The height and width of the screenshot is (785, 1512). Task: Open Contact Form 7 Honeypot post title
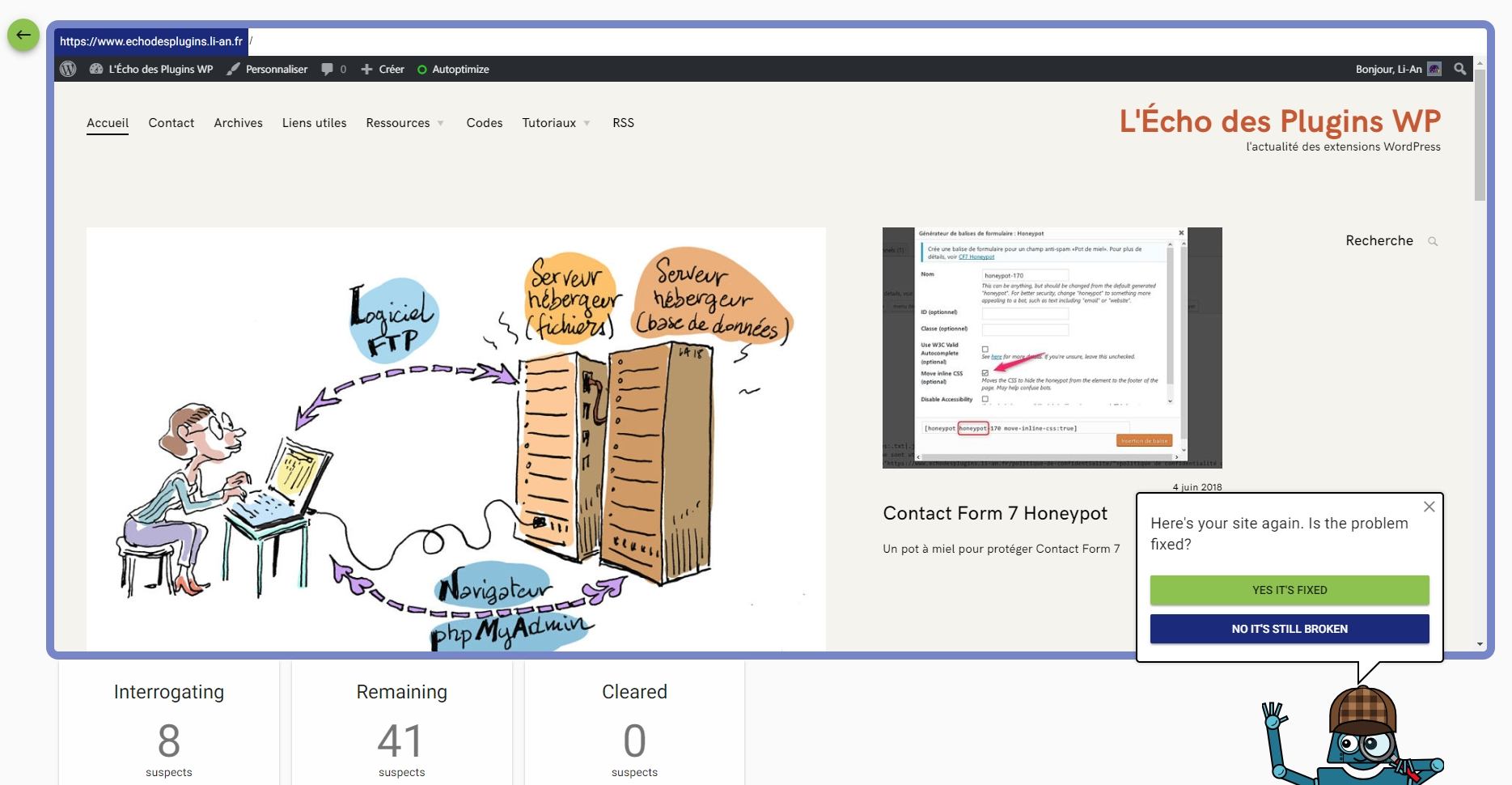(995, 513)
